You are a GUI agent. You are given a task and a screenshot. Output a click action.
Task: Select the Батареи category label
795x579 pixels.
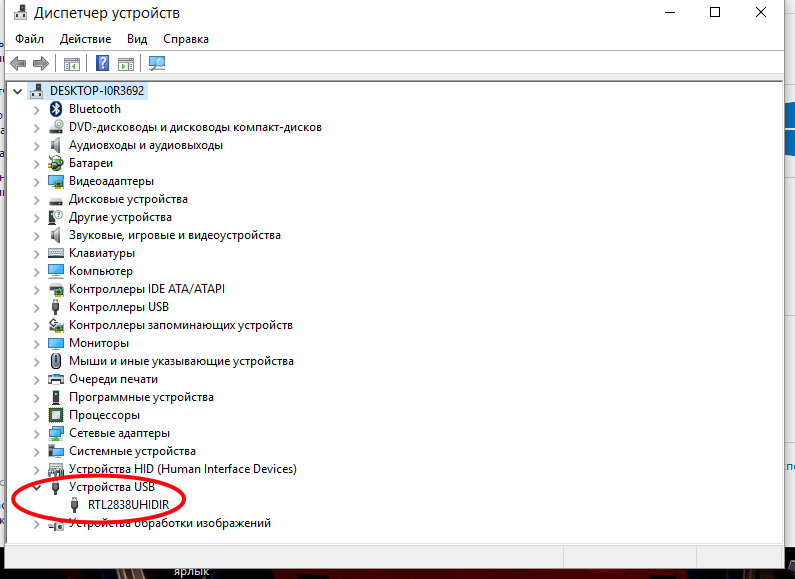91,163
